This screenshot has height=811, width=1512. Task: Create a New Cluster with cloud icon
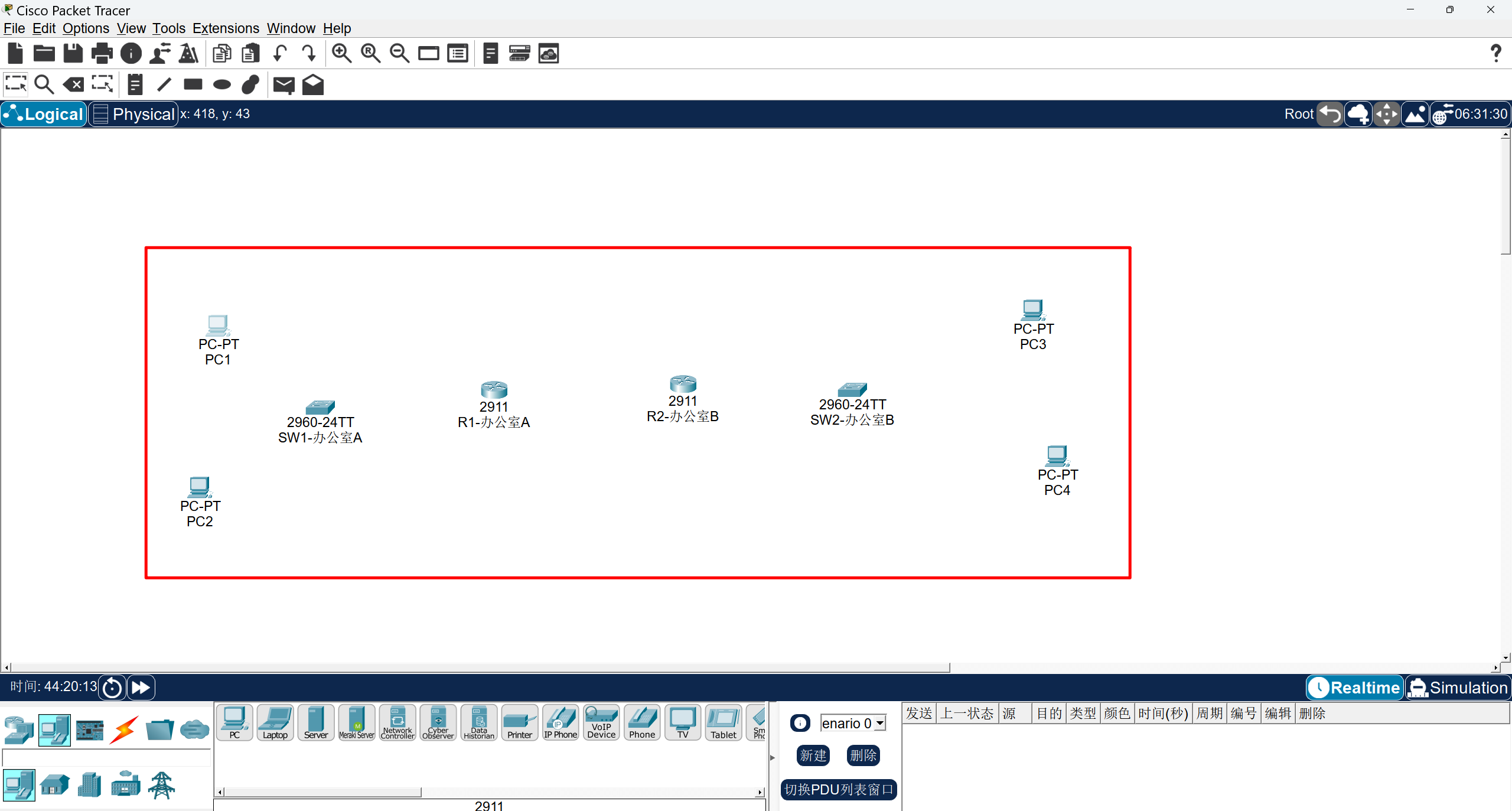tap(1358, 114)
